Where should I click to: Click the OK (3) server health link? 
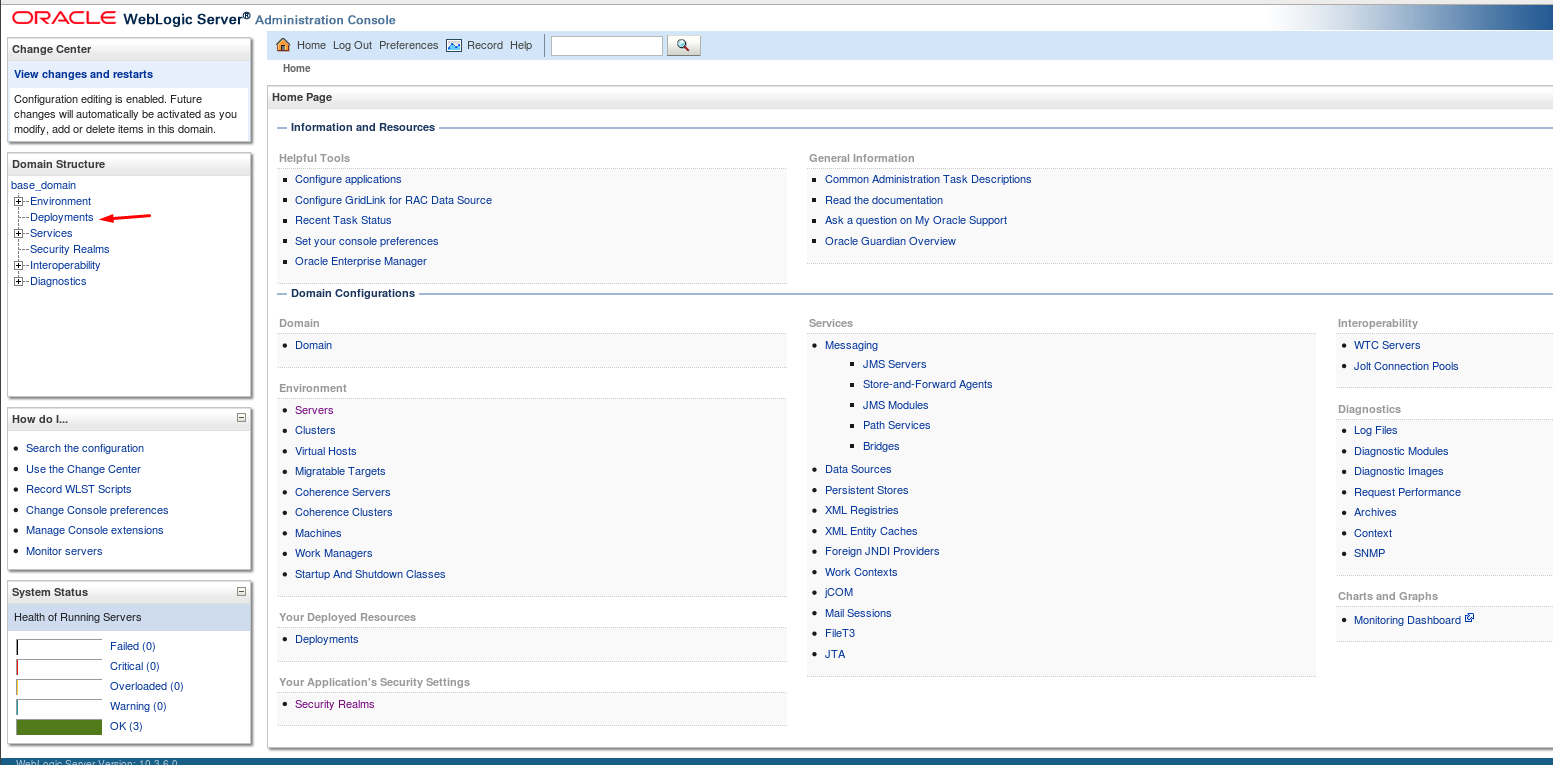coord(126,726)
